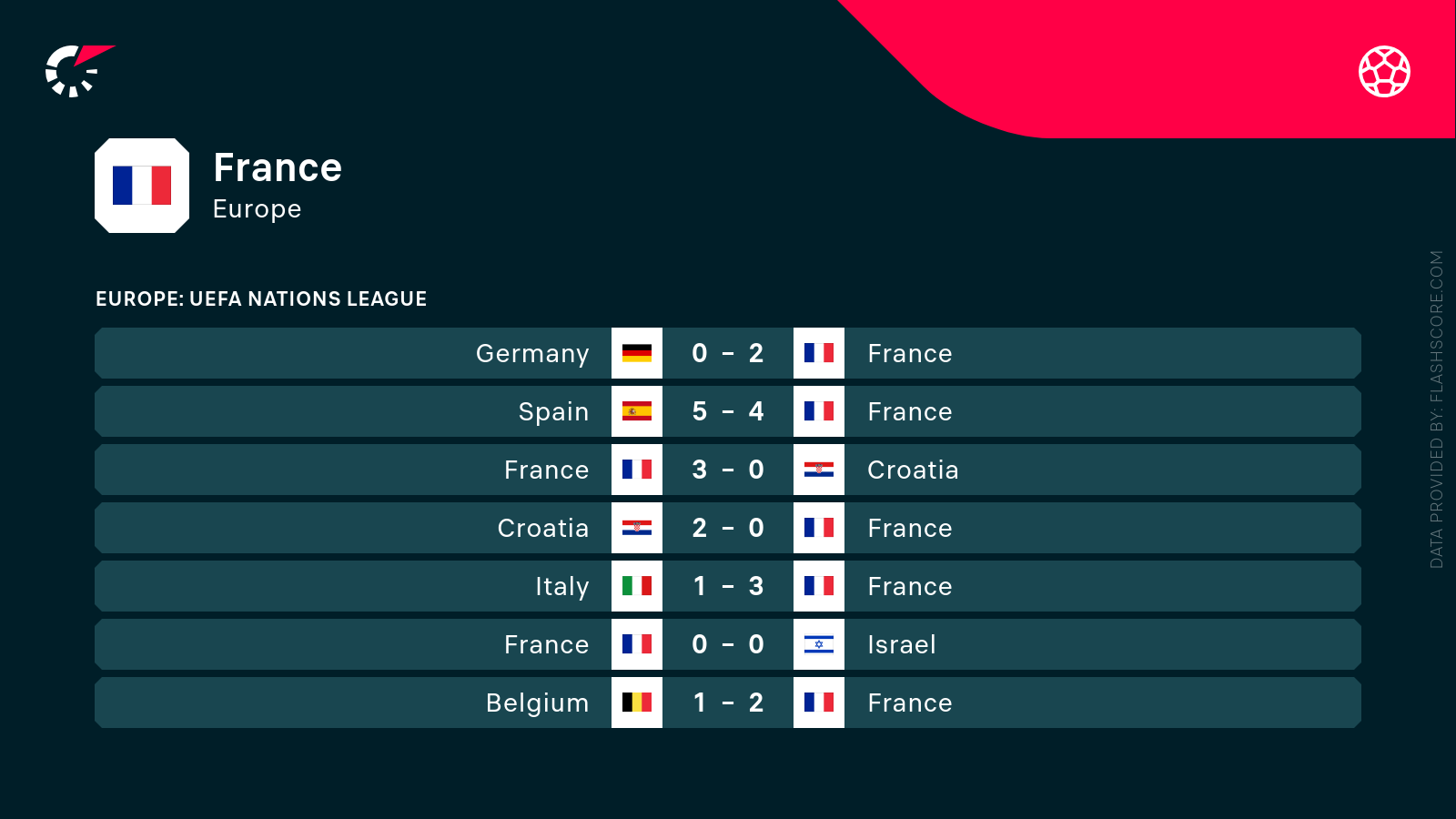Click the Spain flag icon
The image size is (1456, 819).
pos(637,411)
